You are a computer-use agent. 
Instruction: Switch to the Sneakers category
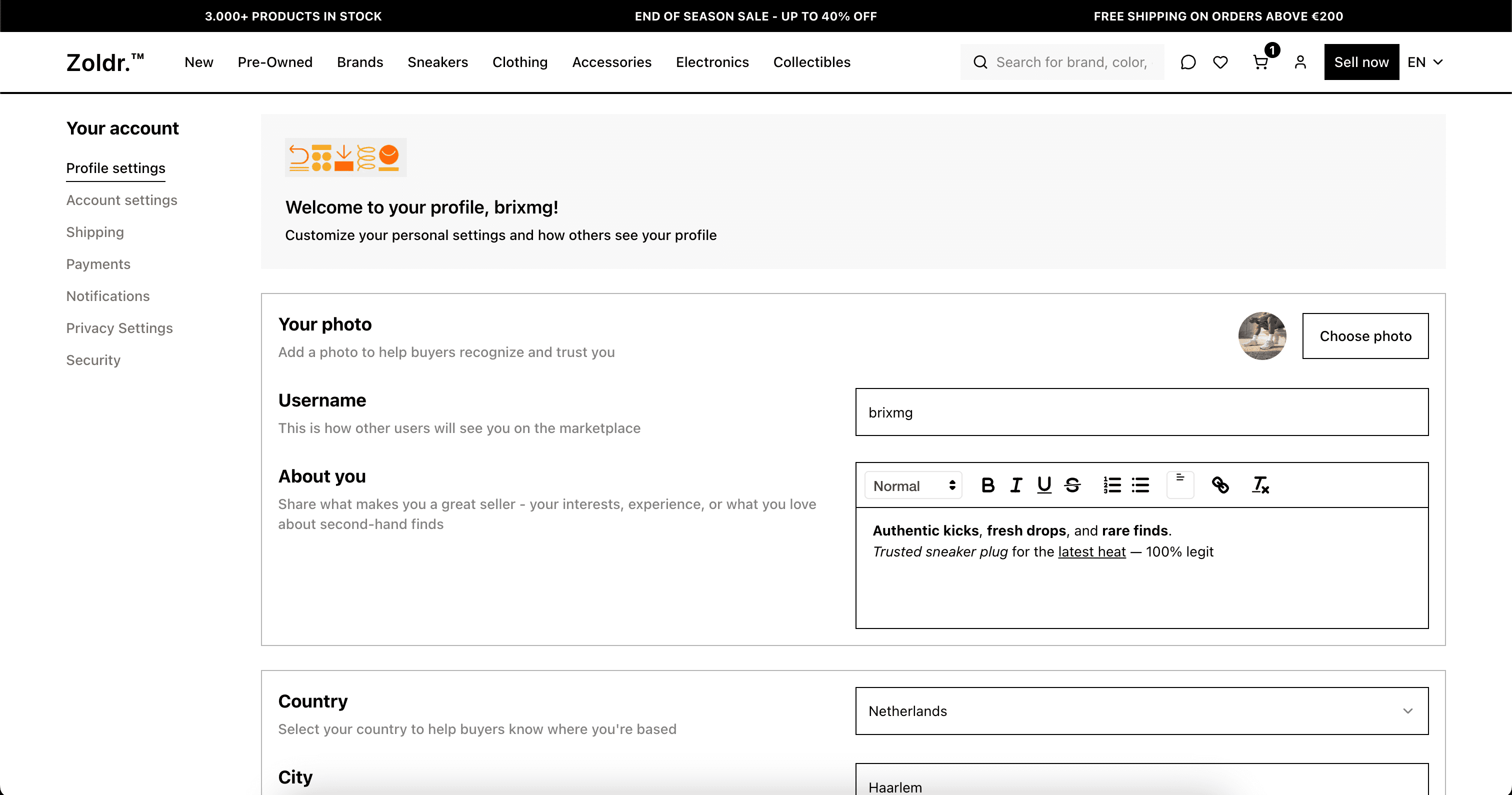point(437,61)
